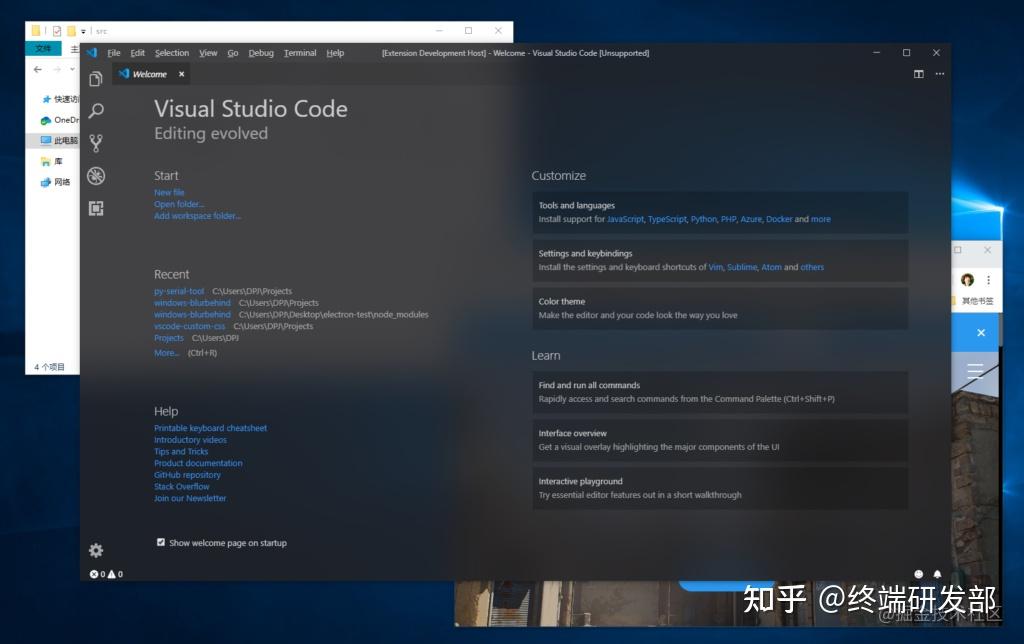Open the Search view in the activity bar
Image resolution: width=1024 pixels, height=644 pixels.
95,110
